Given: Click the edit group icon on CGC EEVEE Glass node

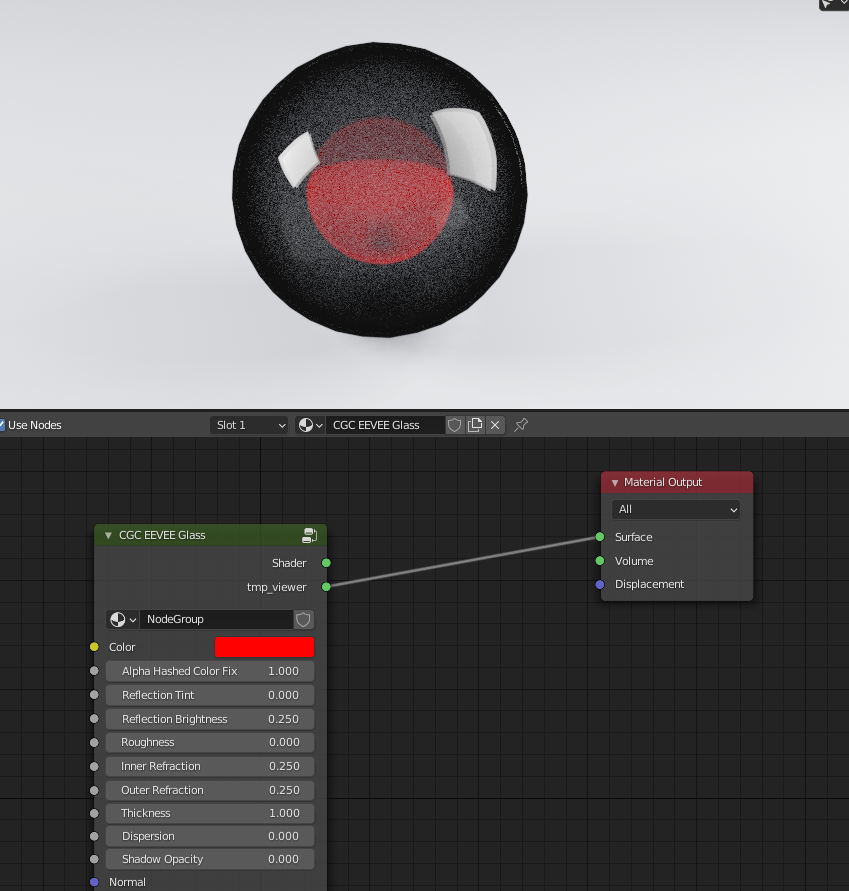Looking at the screenshot, I should tap(309, 535).
